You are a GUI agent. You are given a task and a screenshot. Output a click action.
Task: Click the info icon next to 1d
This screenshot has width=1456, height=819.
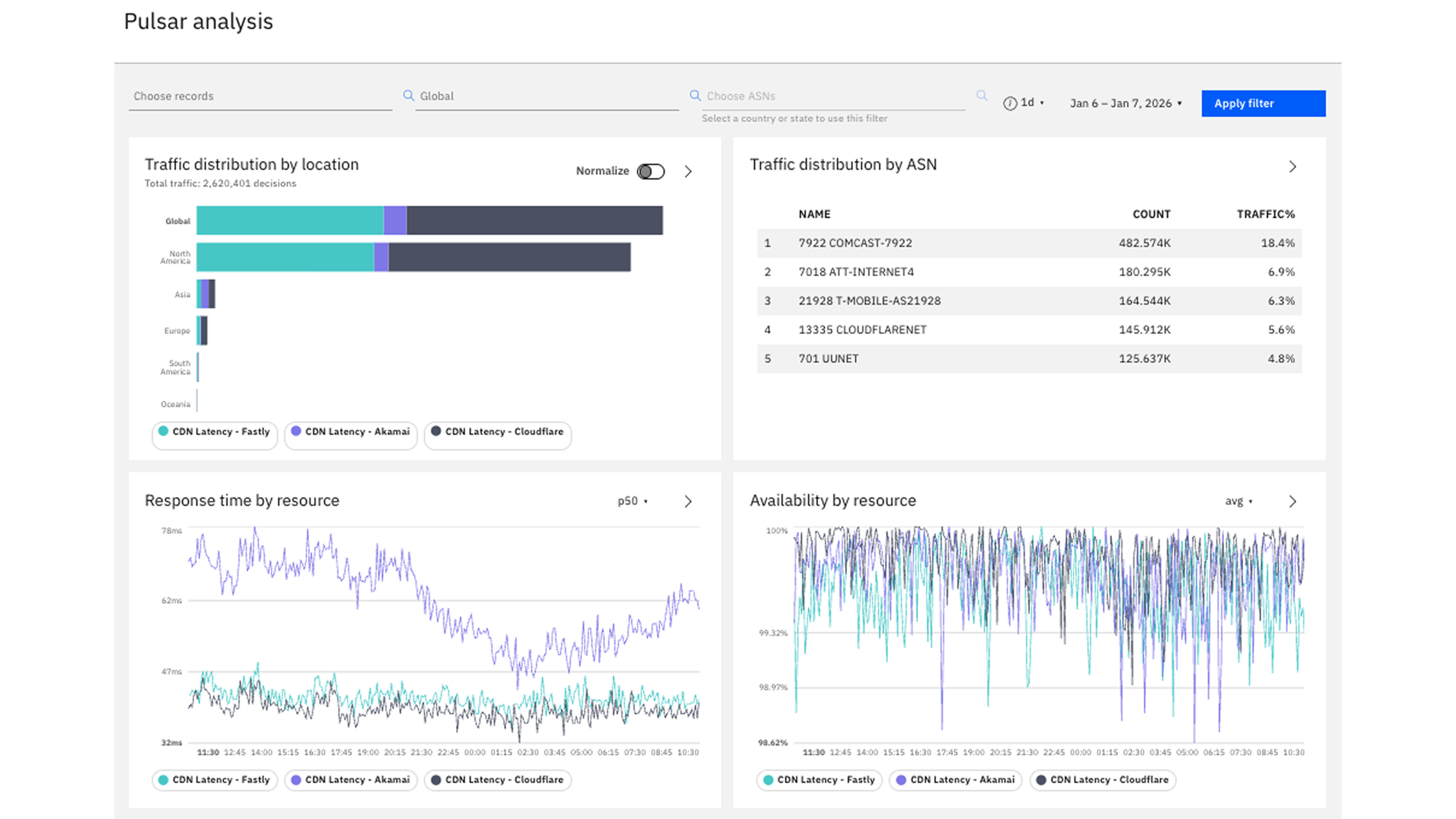tap(1010, 104)
